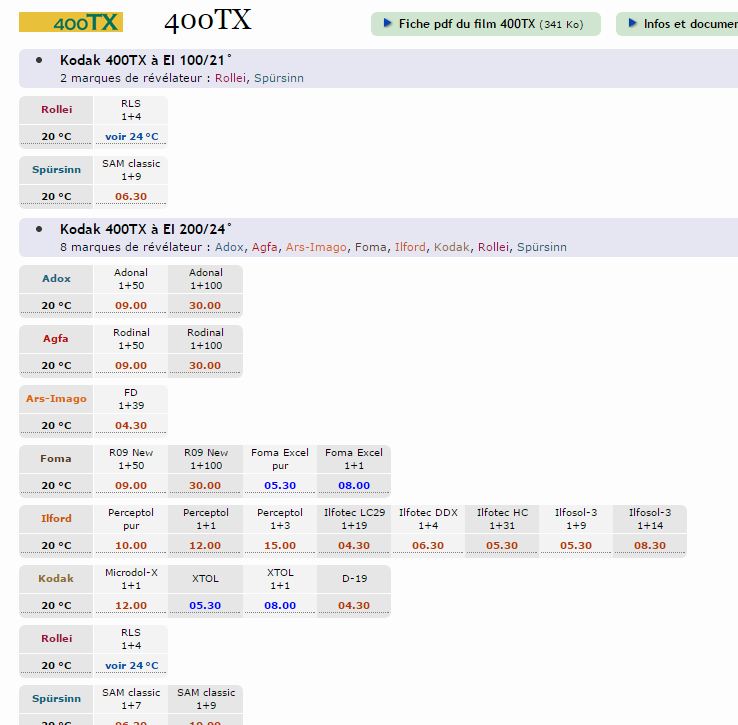Select Ars-Imago in the EI 200/24° brand list
Viewport: 738px width, 725px height.
pos(317,247)
